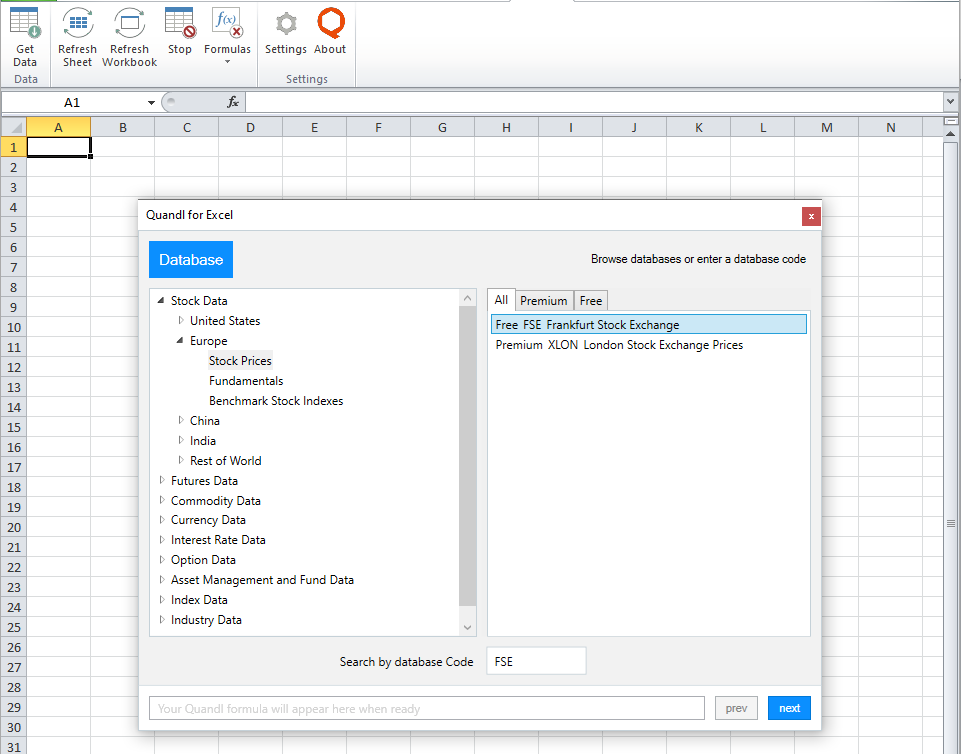Click the Quandl formula output field
Viewport: 961px width, 754px height.
pos(427,709)
